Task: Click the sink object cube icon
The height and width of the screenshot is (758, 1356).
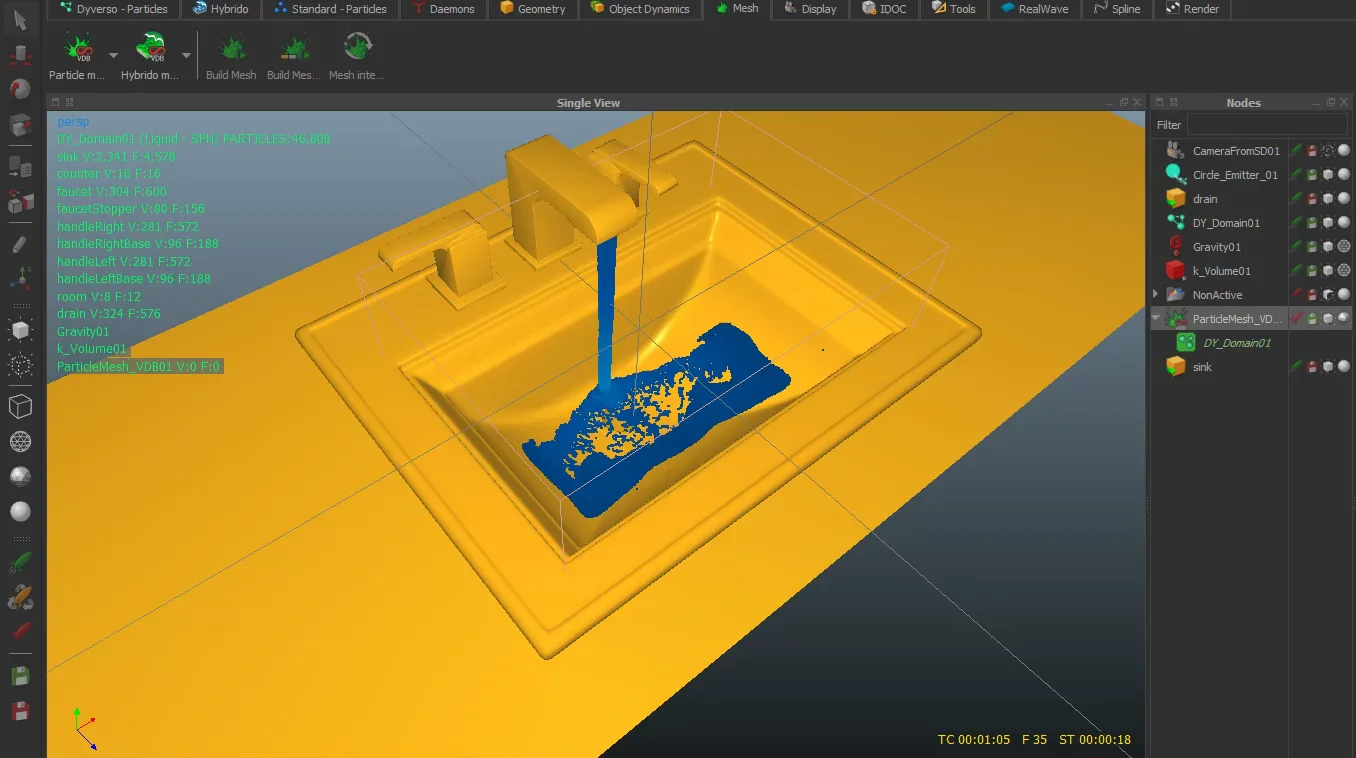Action: (1175, 366)
